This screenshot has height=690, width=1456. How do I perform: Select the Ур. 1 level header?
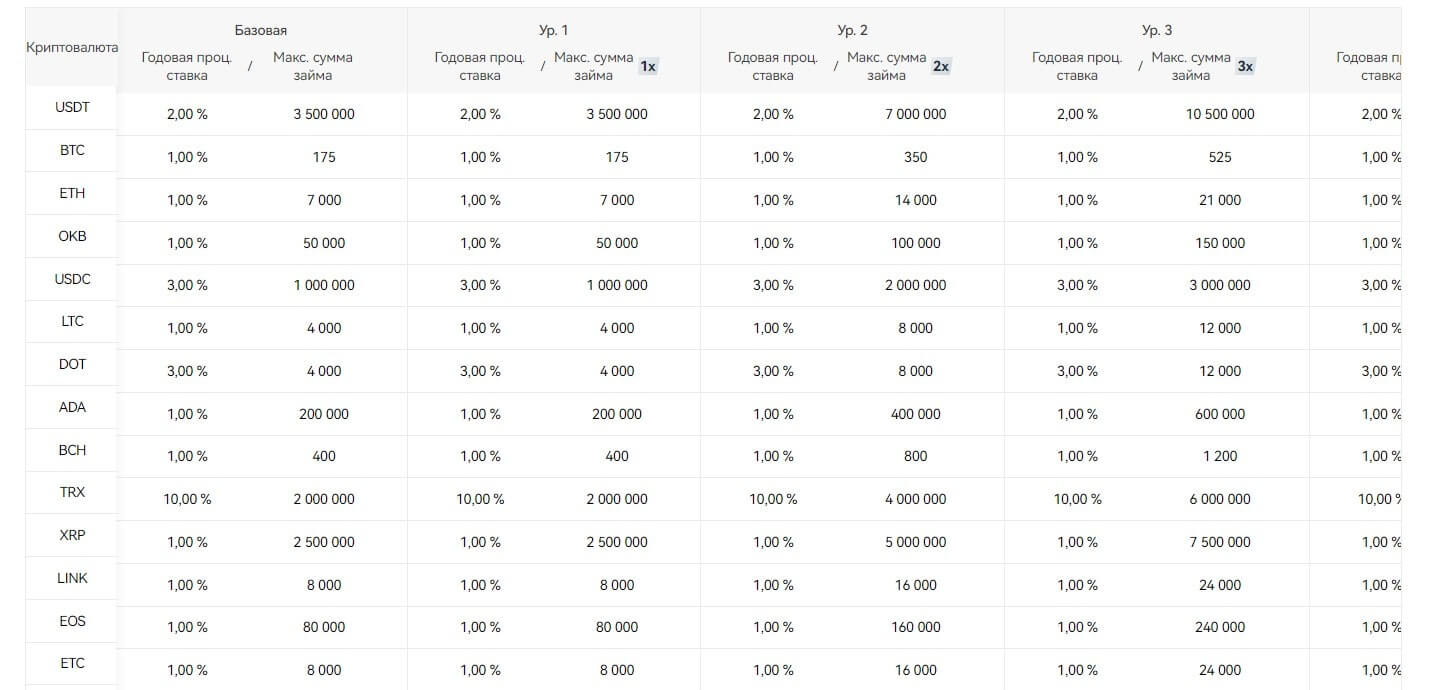tap(554, 31)
